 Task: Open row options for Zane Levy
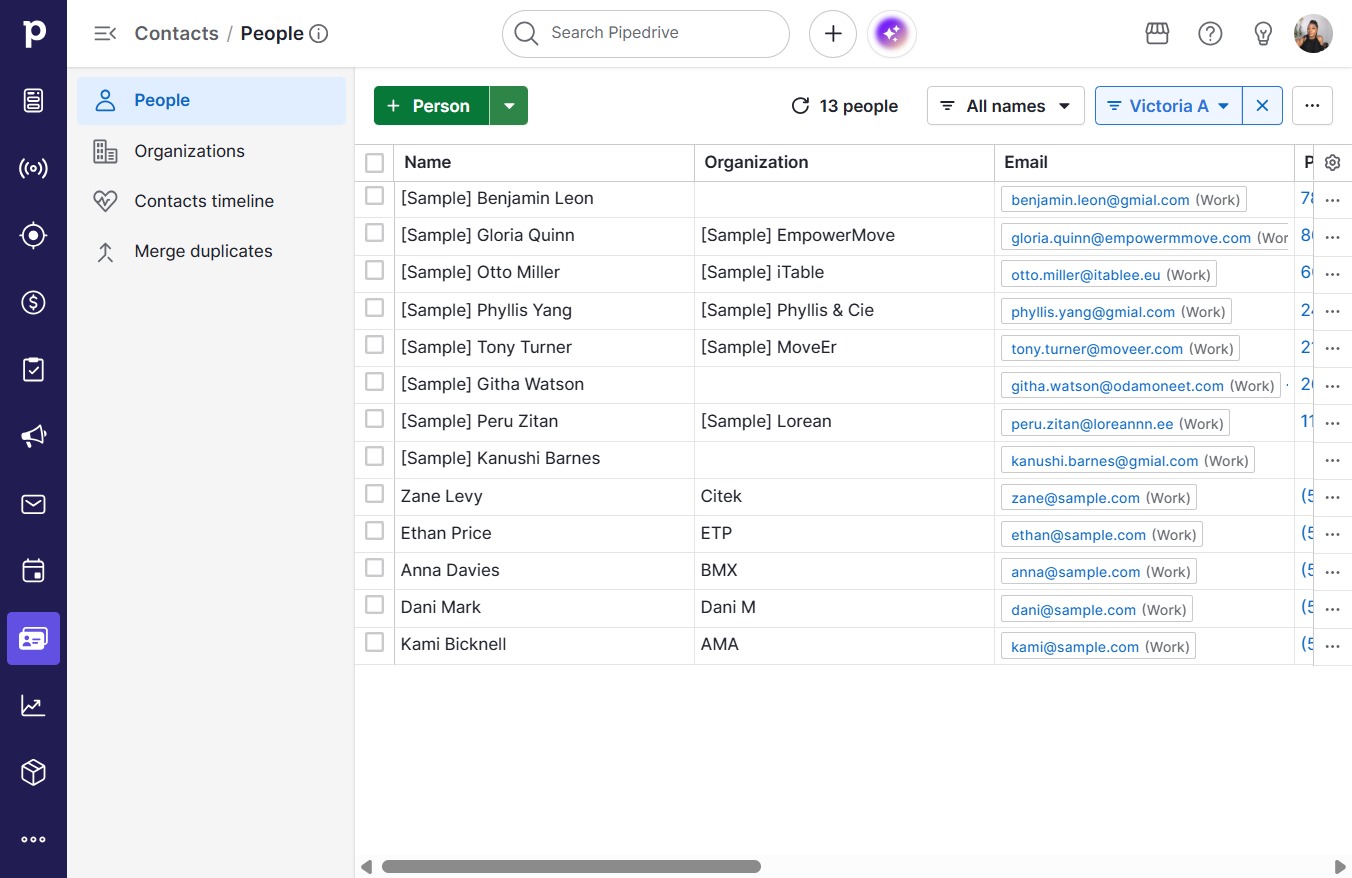point(1332,498)
